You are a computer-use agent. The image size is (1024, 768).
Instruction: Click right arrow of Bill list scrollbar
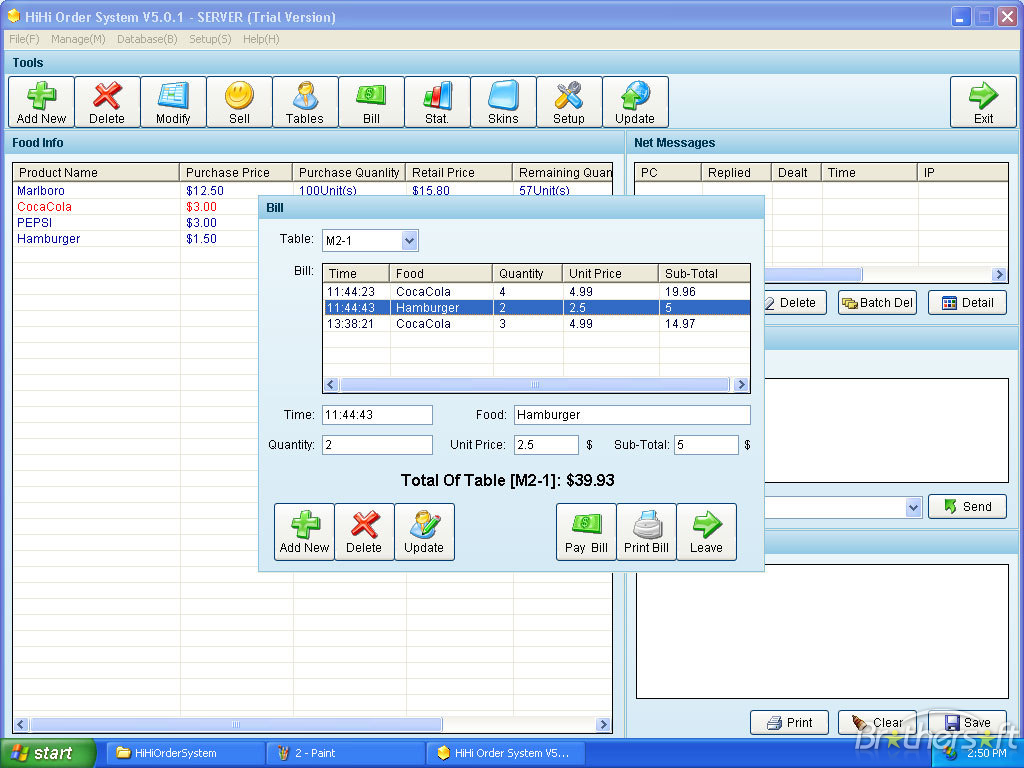[741, 385]
